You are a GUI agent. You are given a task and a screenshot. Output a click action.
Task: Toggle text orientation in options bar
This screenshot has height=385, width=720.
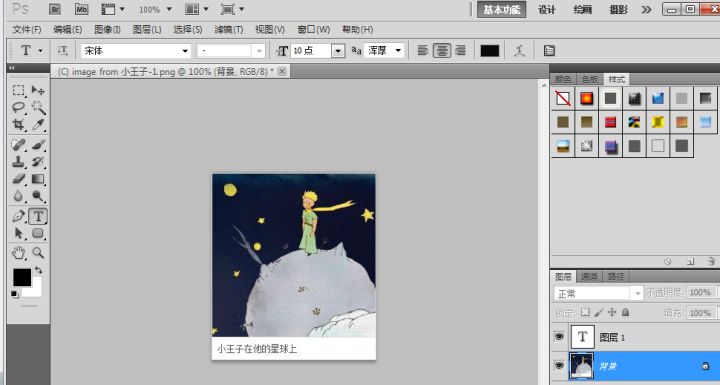coord(62,51)
